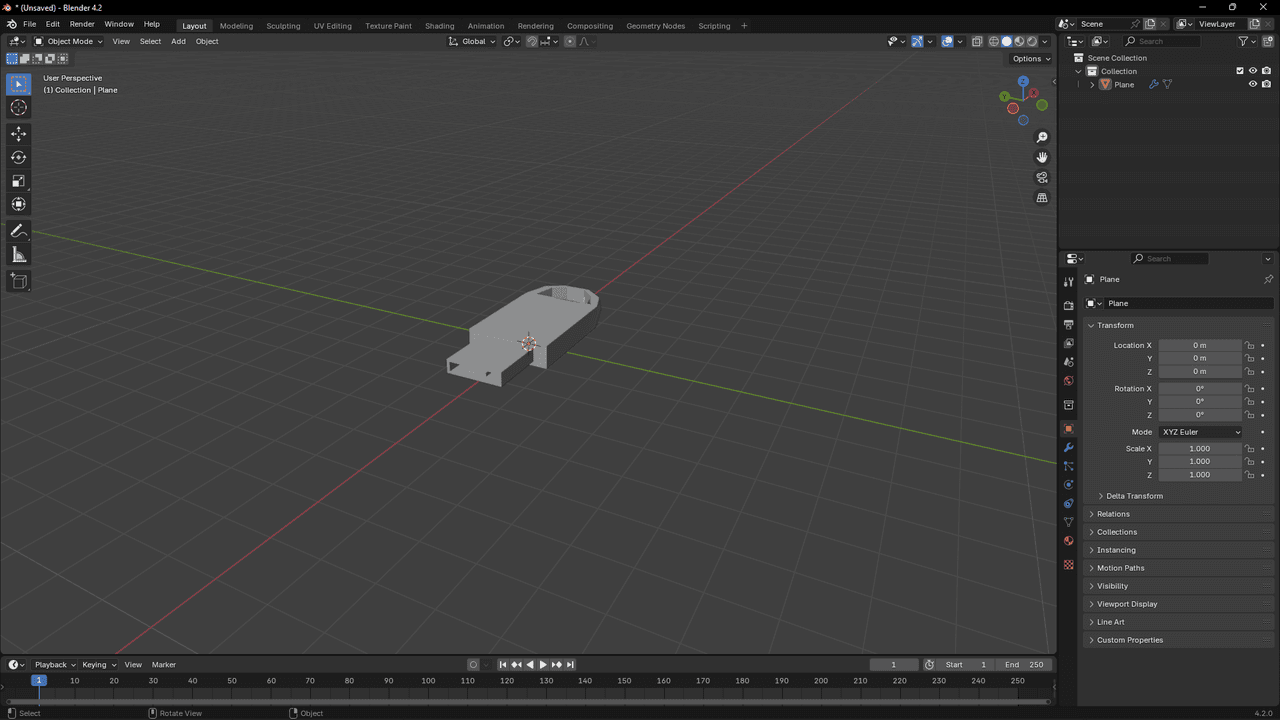
Task: Select the Measure tool
Action: (18, 255)
